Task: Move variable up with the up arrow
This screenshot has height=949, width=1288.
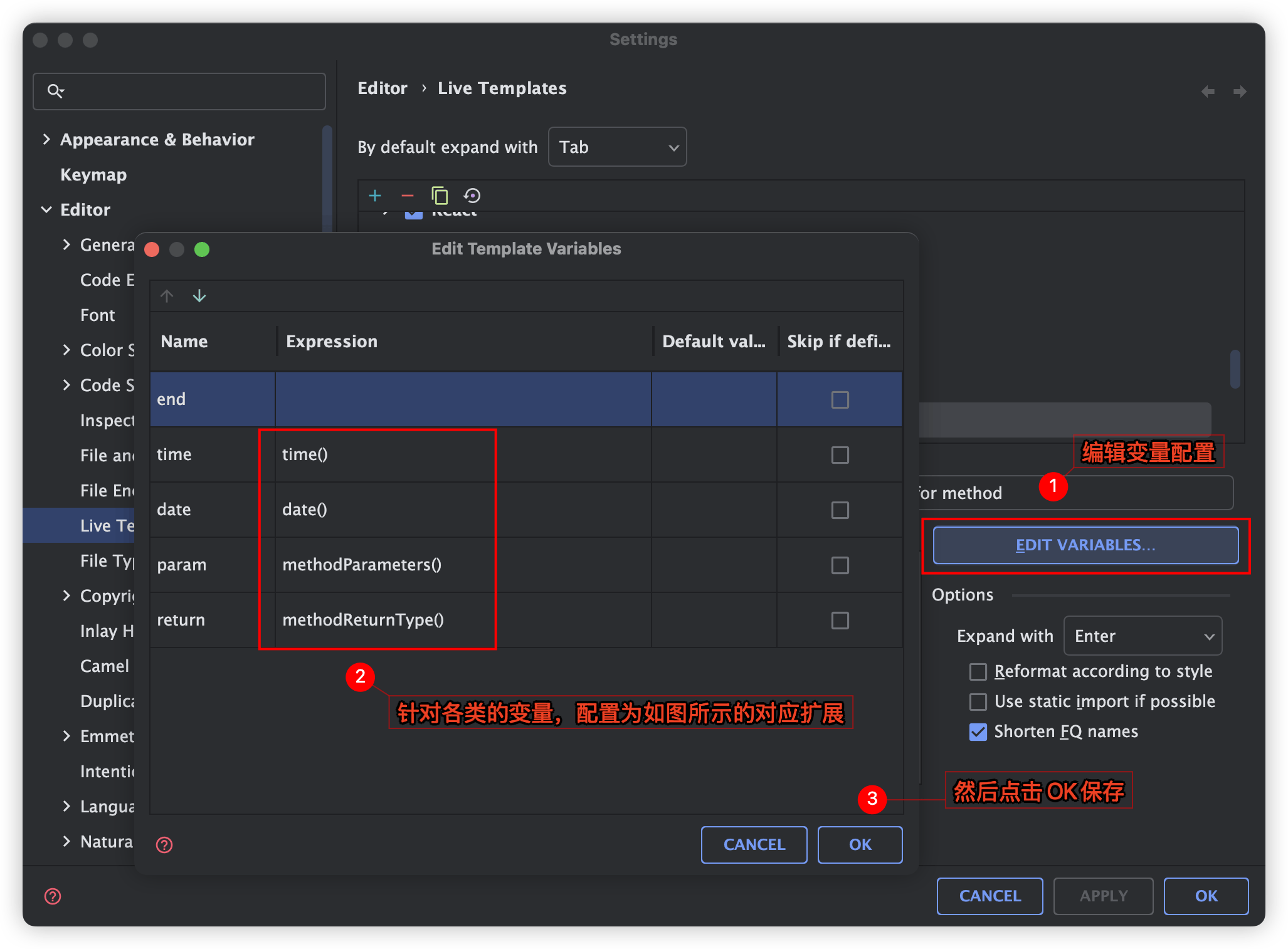Action: (x=167, y=295)
